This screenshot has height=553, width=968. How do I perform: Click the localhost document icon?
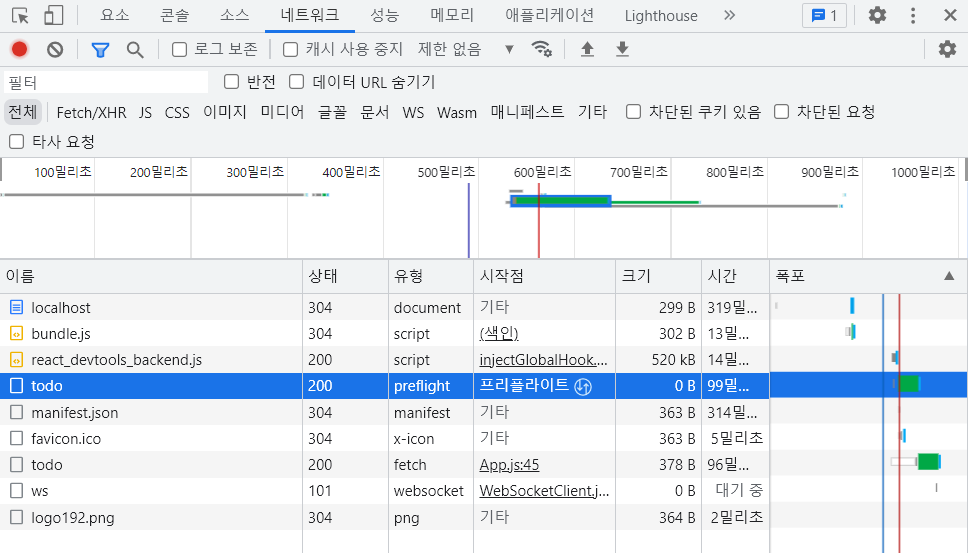[17, 307]
